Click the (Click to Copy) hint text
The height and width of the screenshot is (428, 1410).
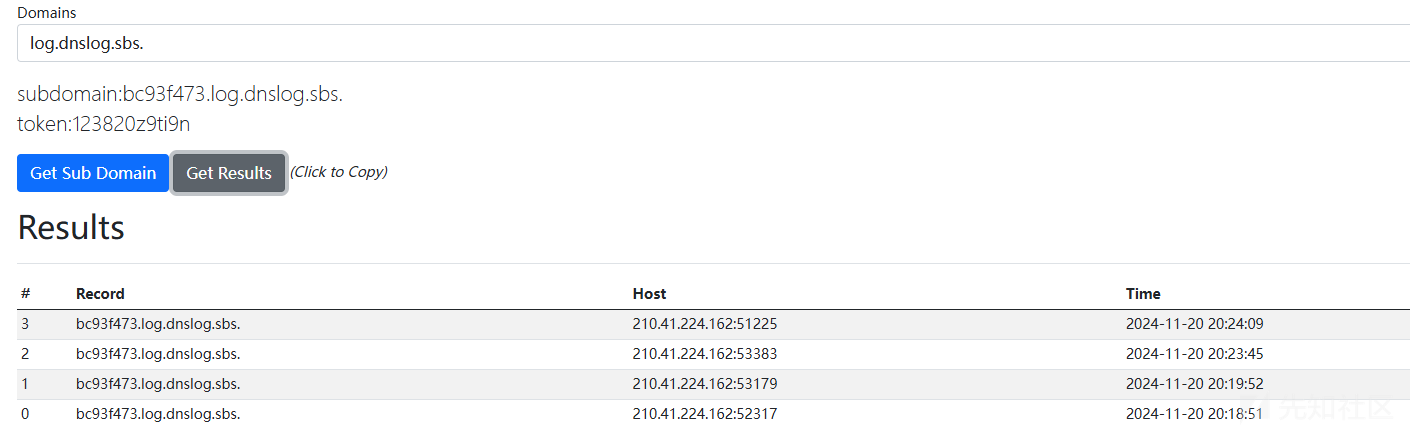(x=339, y=172)
